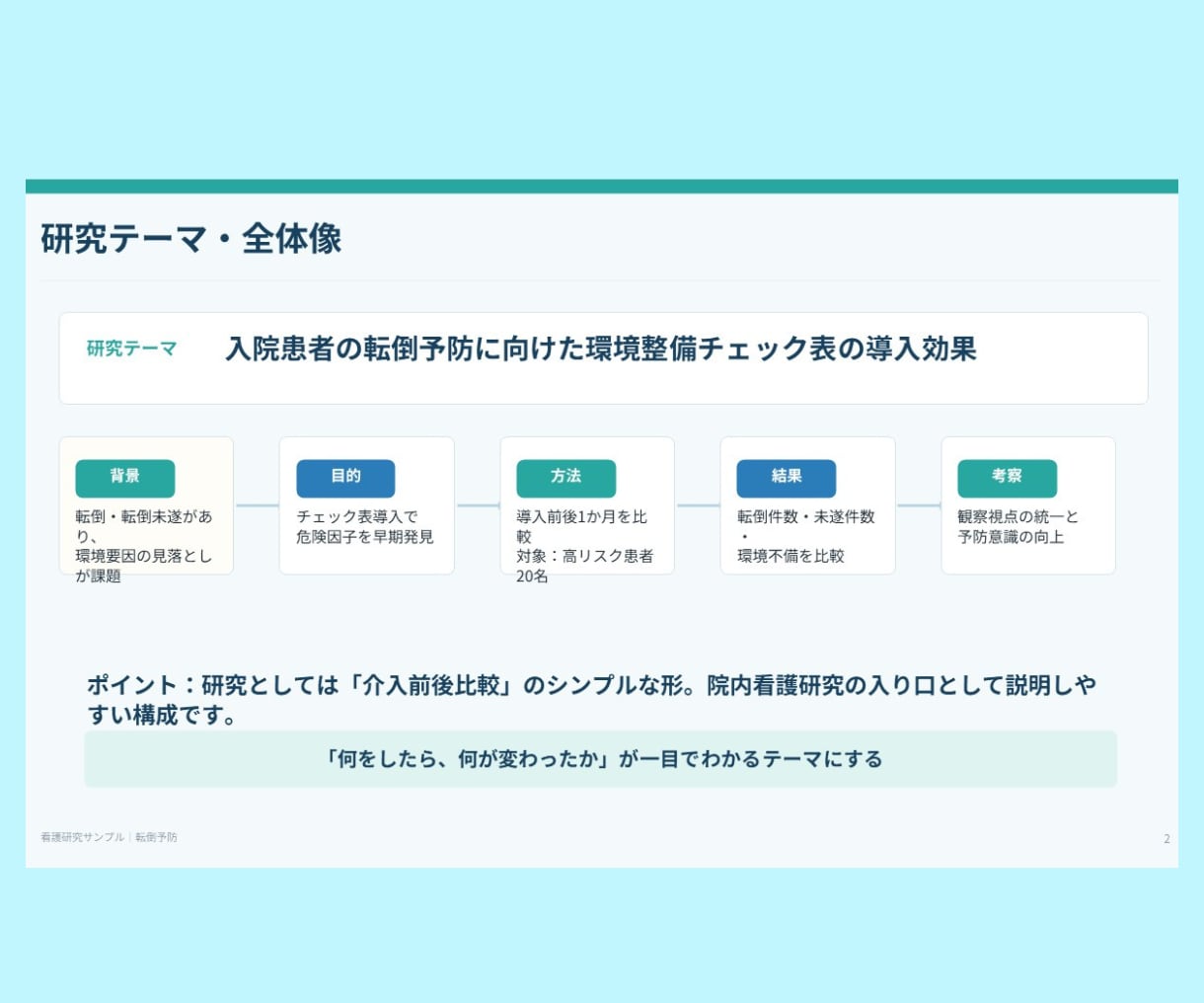Image resolution: width=1204 pixels, height=1003 pixels.
Task: Click the heading 入院患者の転倒予防に向けた環境整備チェック表の導入効果
Action: pos(601,348)
